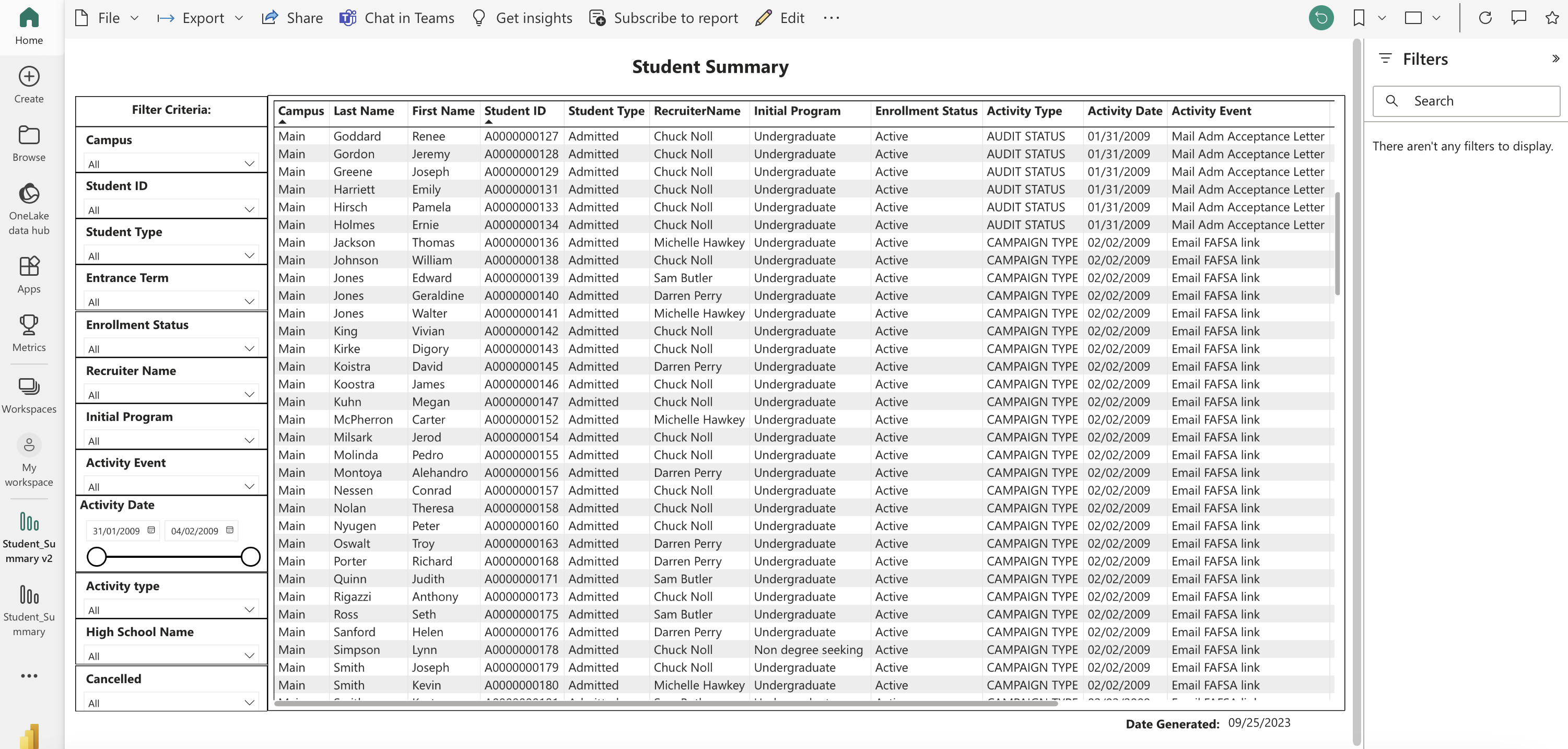This screenshot has height=749, width=1568.
Task: Click Edit to edit the report
Action: point(780,18)
